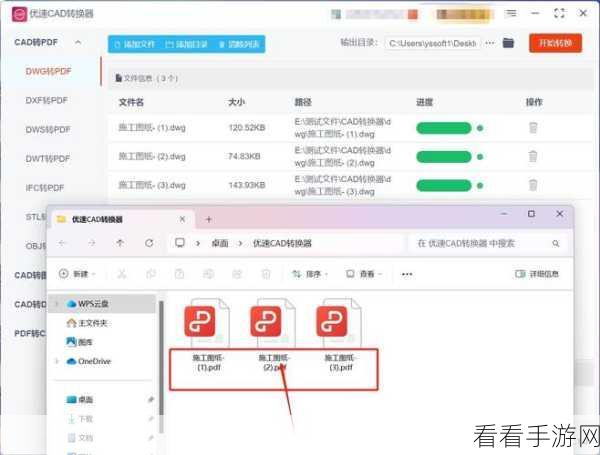
Task: Click the Rename icon in the Explorer toolbar
Action: coord(209,274)
